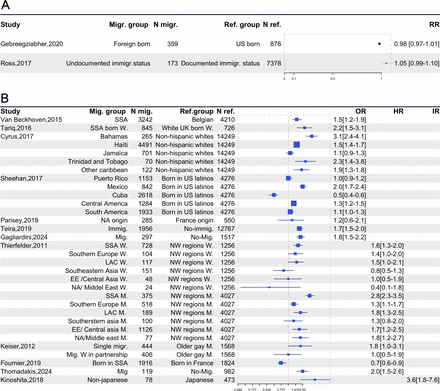Click the Trinidad and Tobago group label
This screenshot has width=440, height=391.
coord(98,162)
